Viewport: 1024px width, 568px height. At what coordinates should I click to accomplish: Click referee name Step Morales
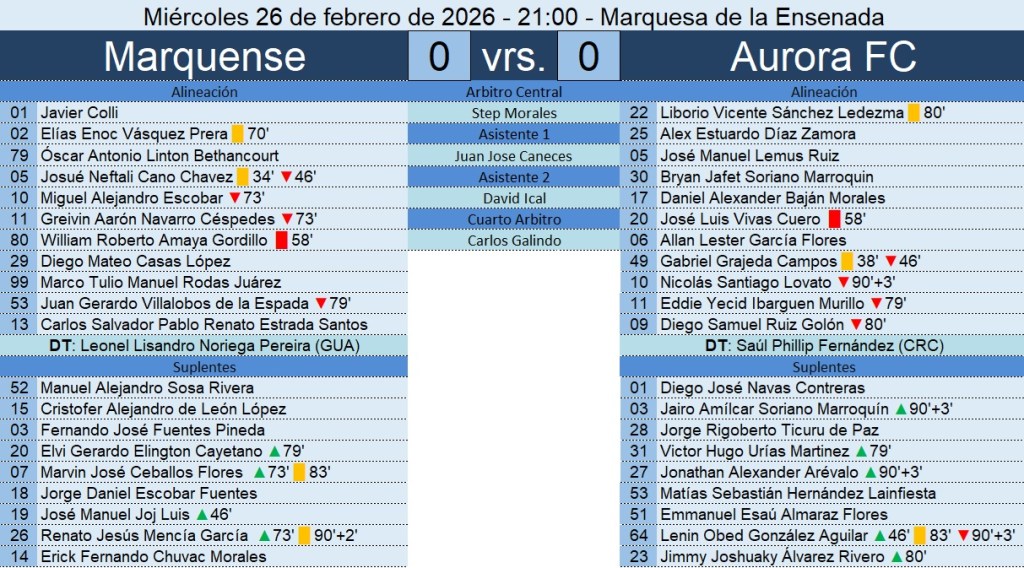(x=514, y=113)
